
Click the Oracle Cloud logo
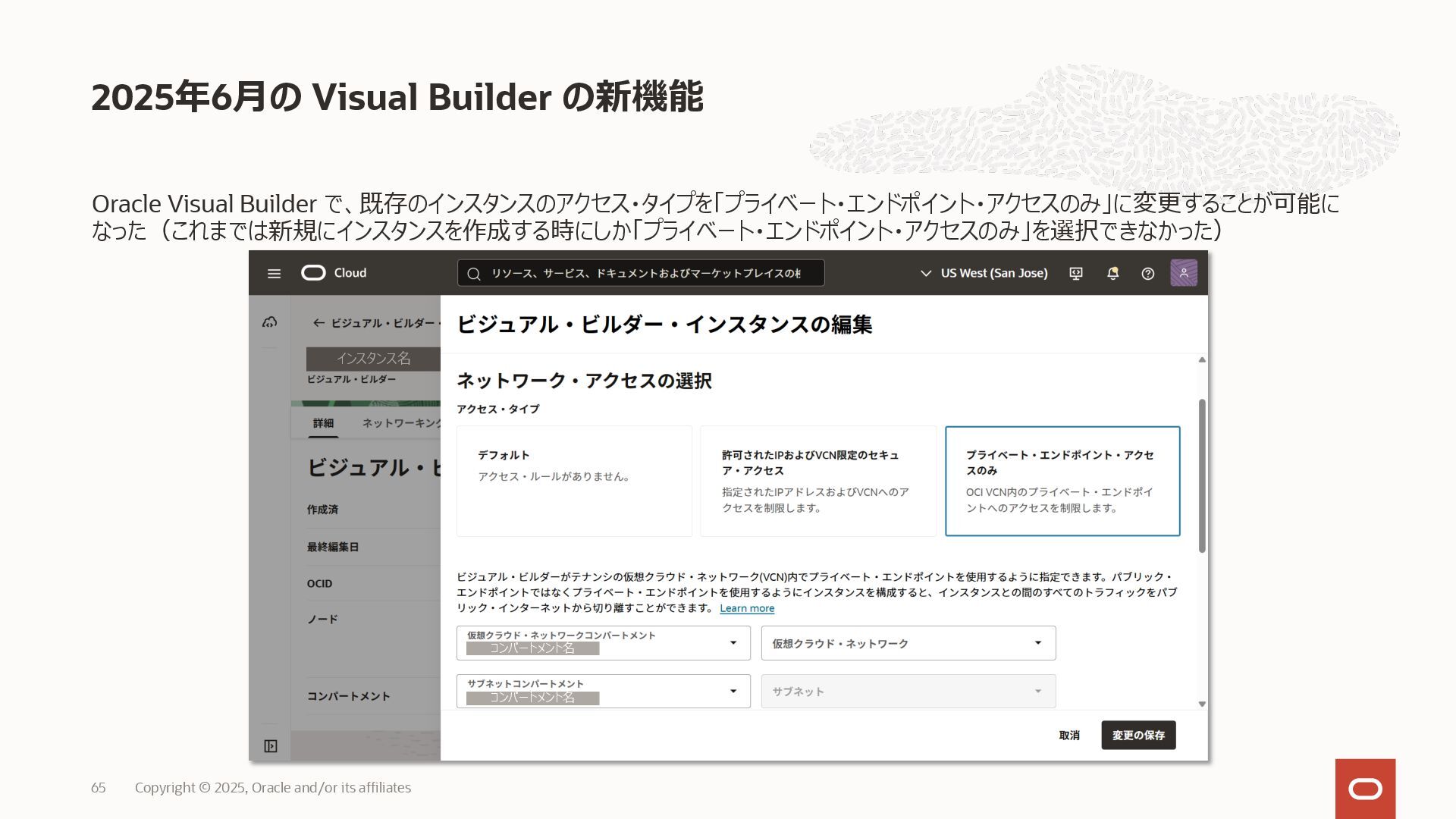[334, 273]
